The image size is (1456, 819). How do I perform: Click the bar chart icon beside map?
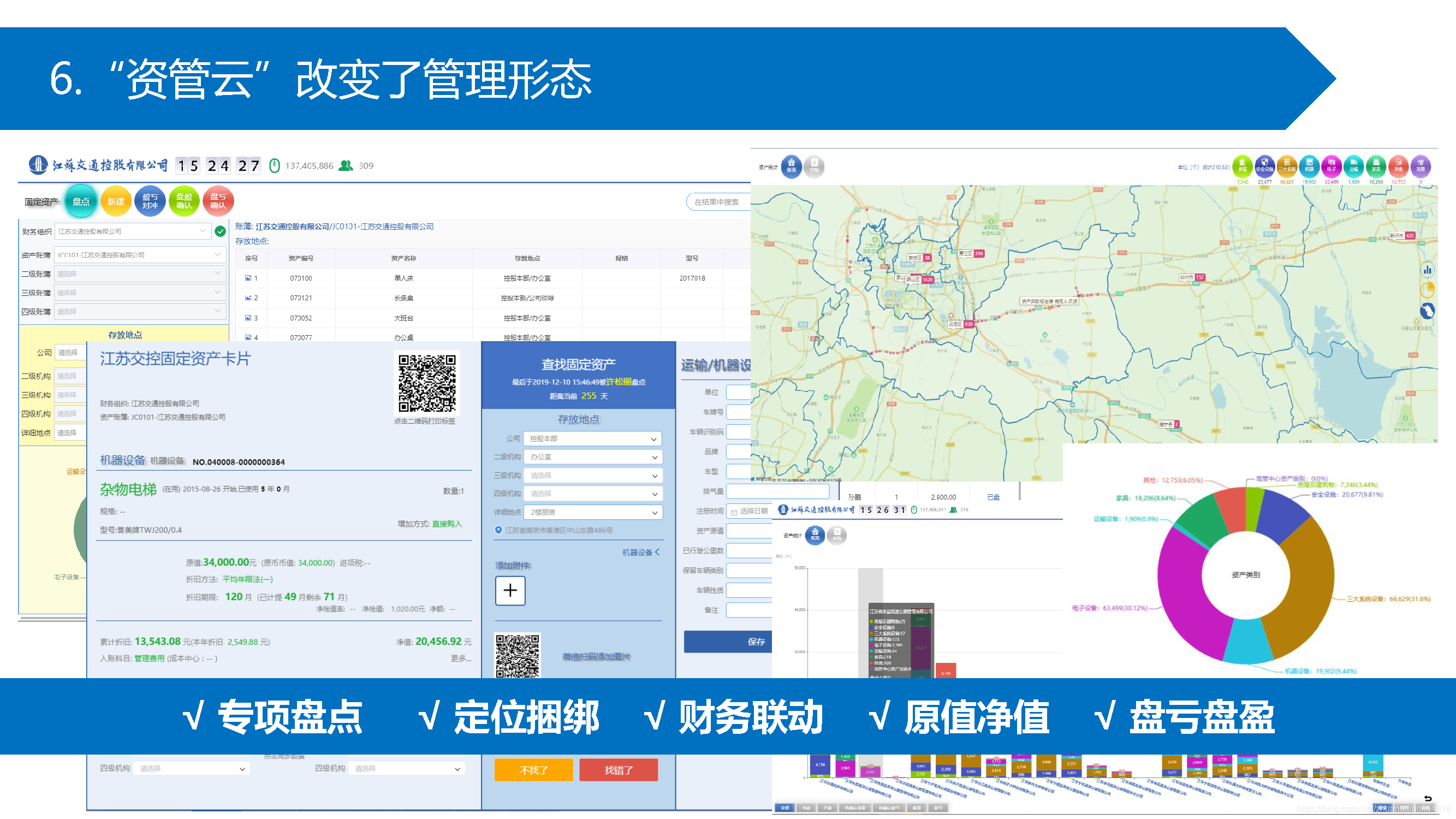click(1427, 270)
